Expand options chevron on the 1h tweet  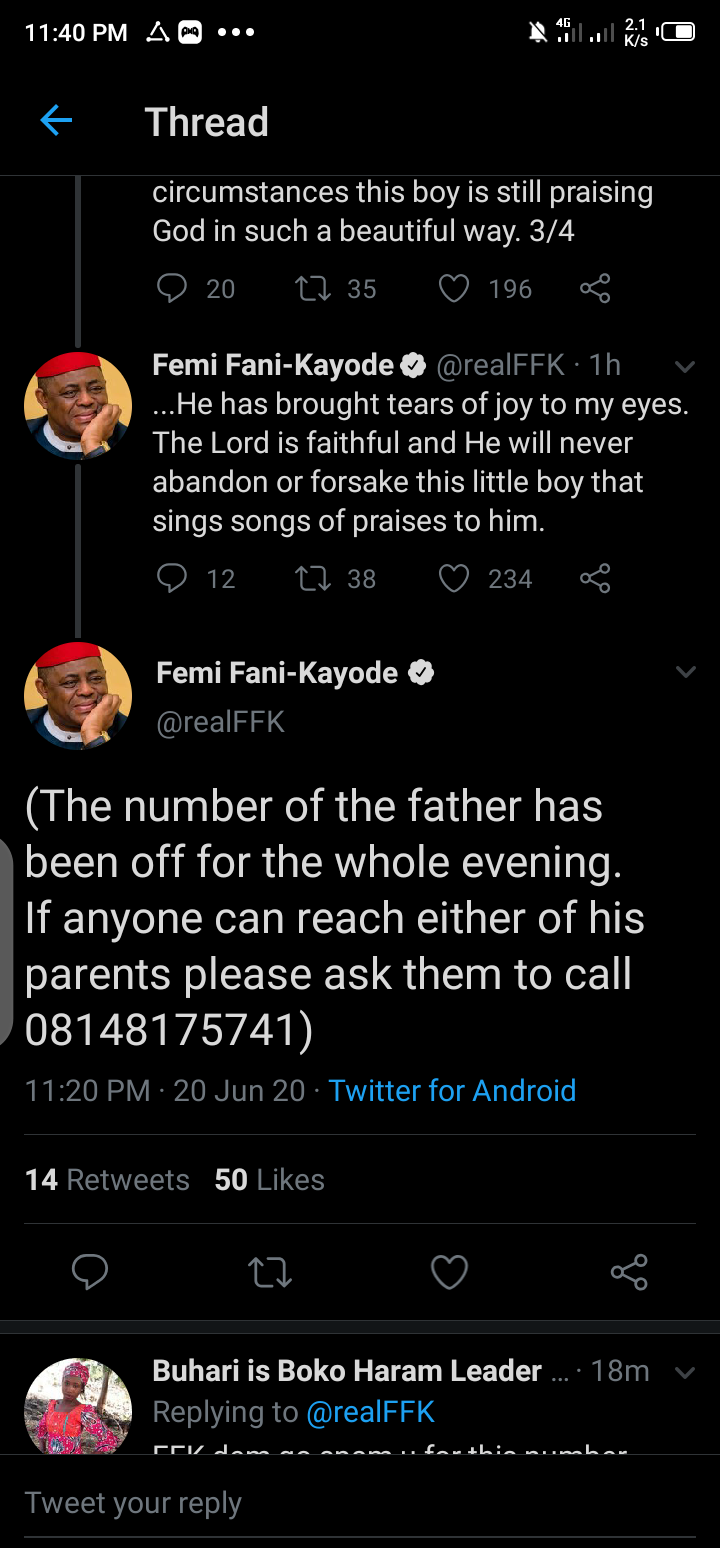click(685, 367)
